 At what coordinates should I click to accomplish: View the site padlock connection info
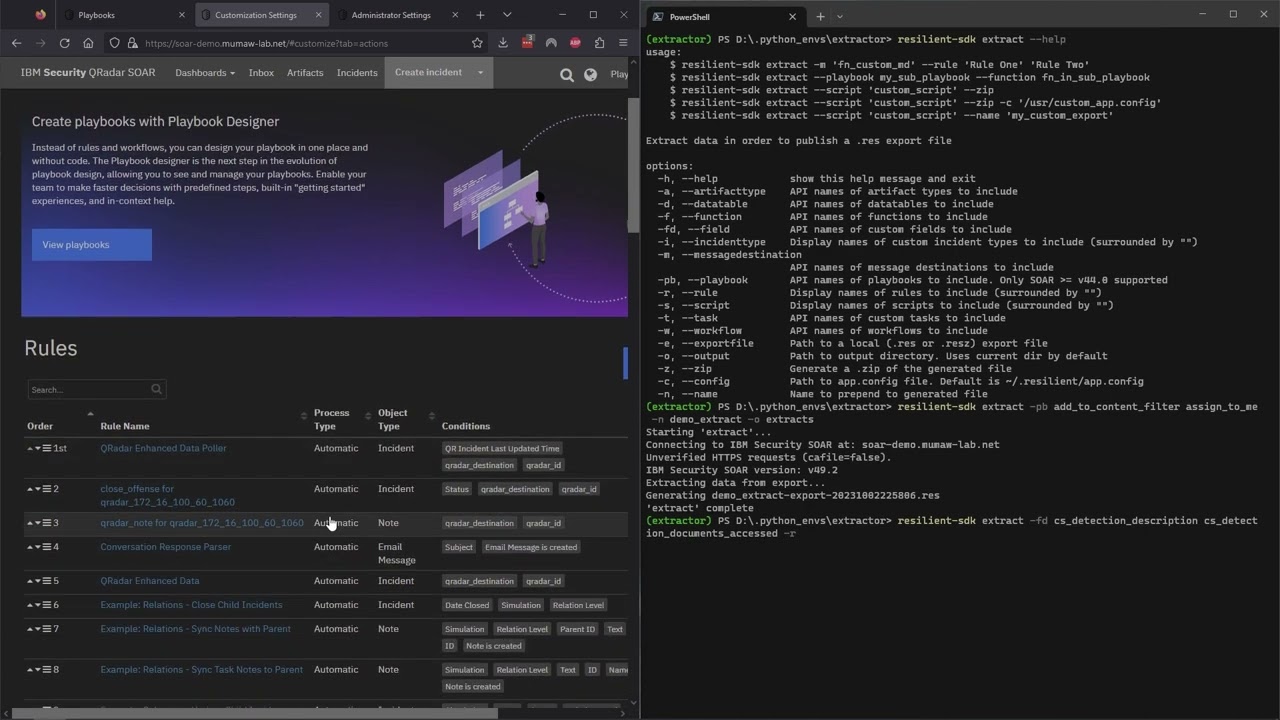(132, 43)
